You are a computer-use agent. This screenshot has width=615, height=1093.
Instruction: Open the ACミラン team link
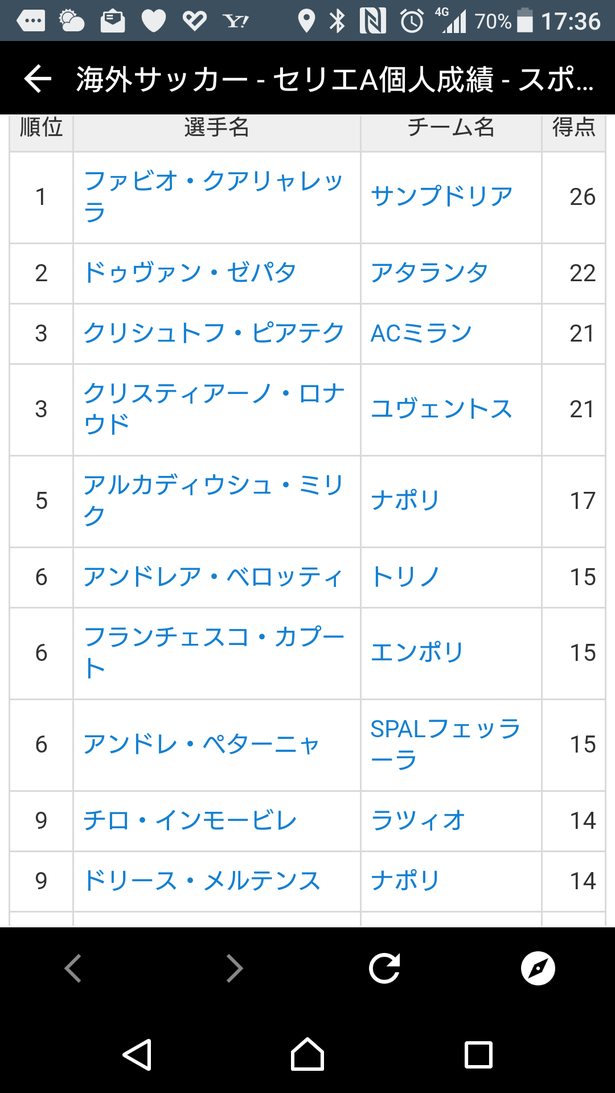[x=421, y=333]
